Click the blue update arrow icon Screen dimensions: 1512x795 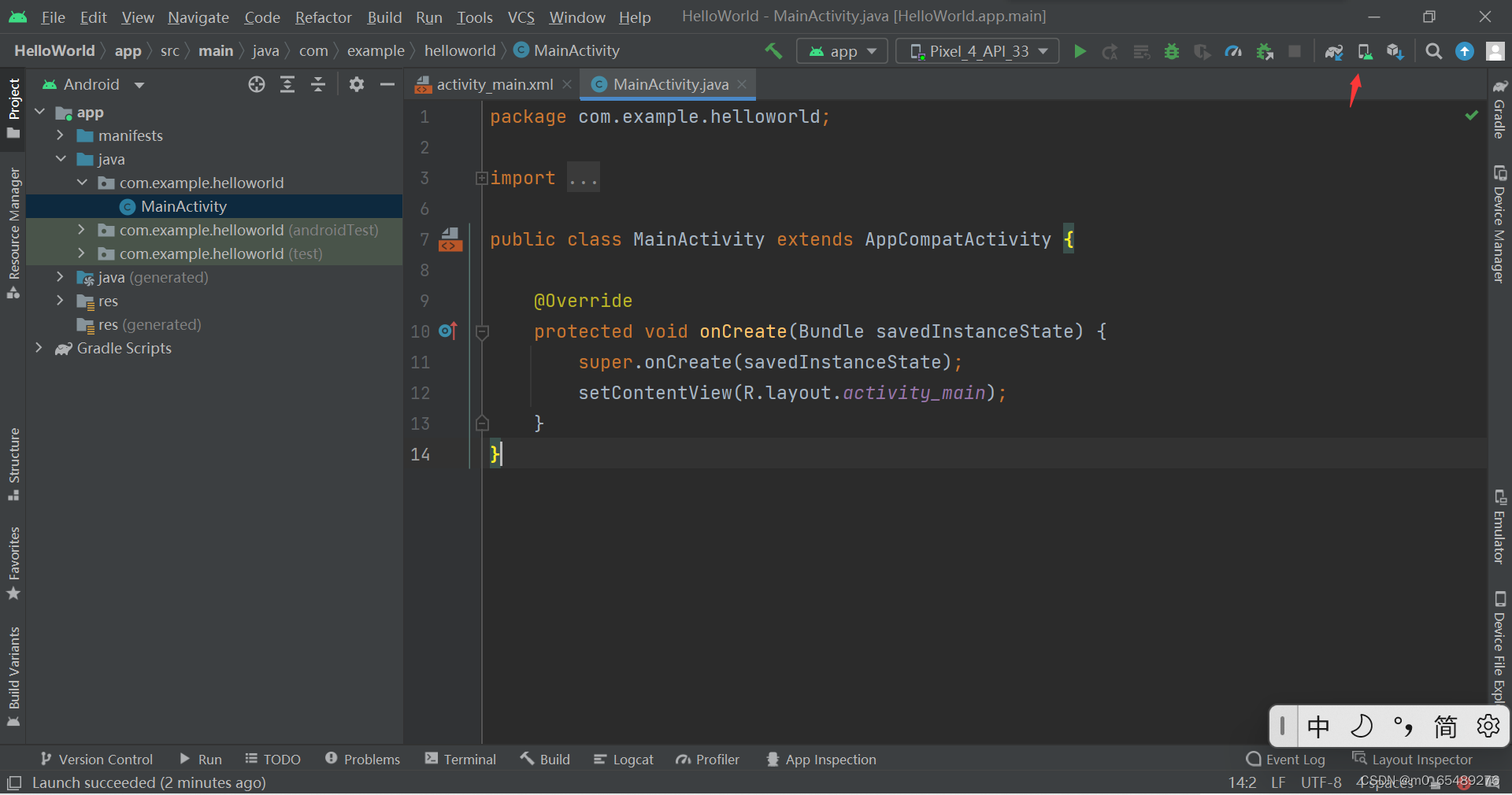click(1465, 51)
